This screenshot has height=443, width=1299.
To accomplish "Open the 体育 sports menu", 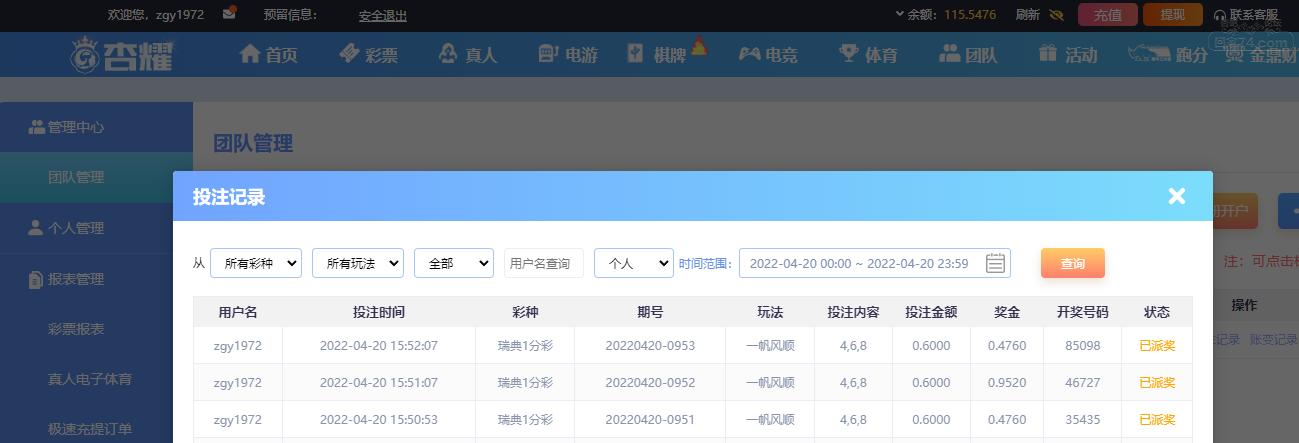I will click(x=868, y=55).
